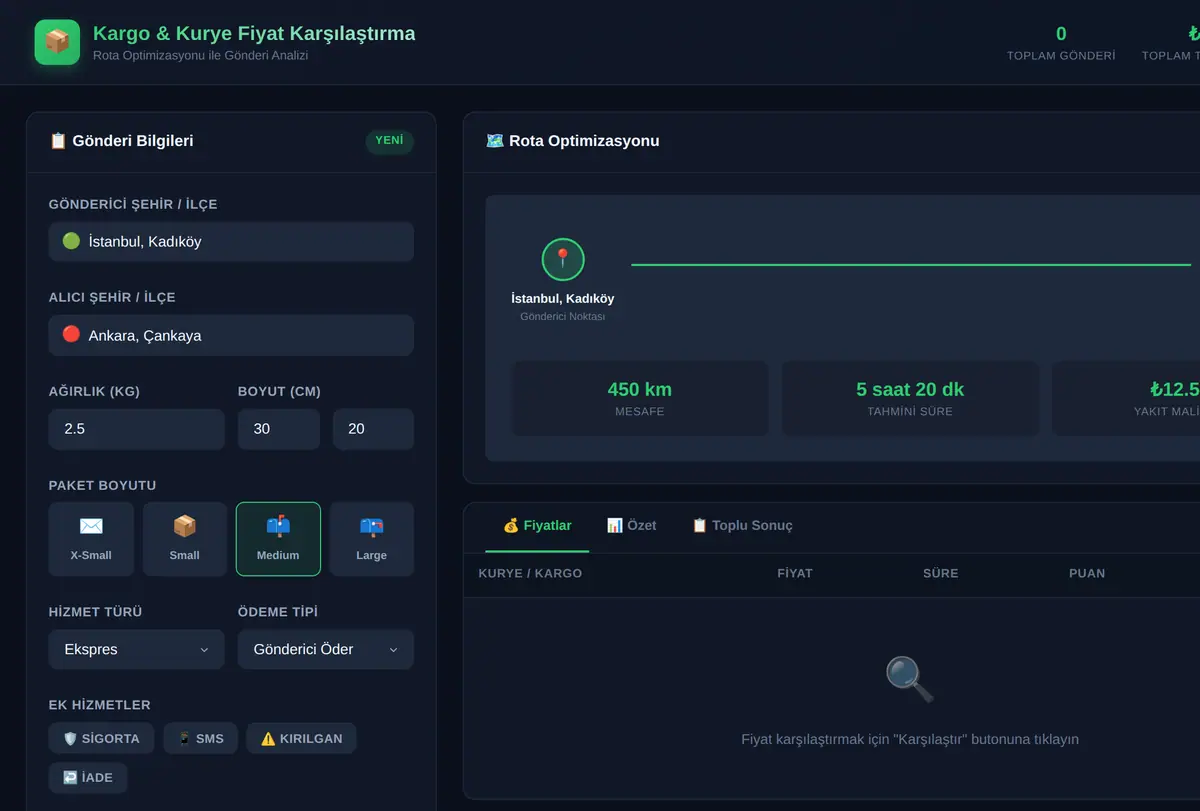Open the Özet tab
Viewport: 1200px width, 811px height.
point(631,526)
